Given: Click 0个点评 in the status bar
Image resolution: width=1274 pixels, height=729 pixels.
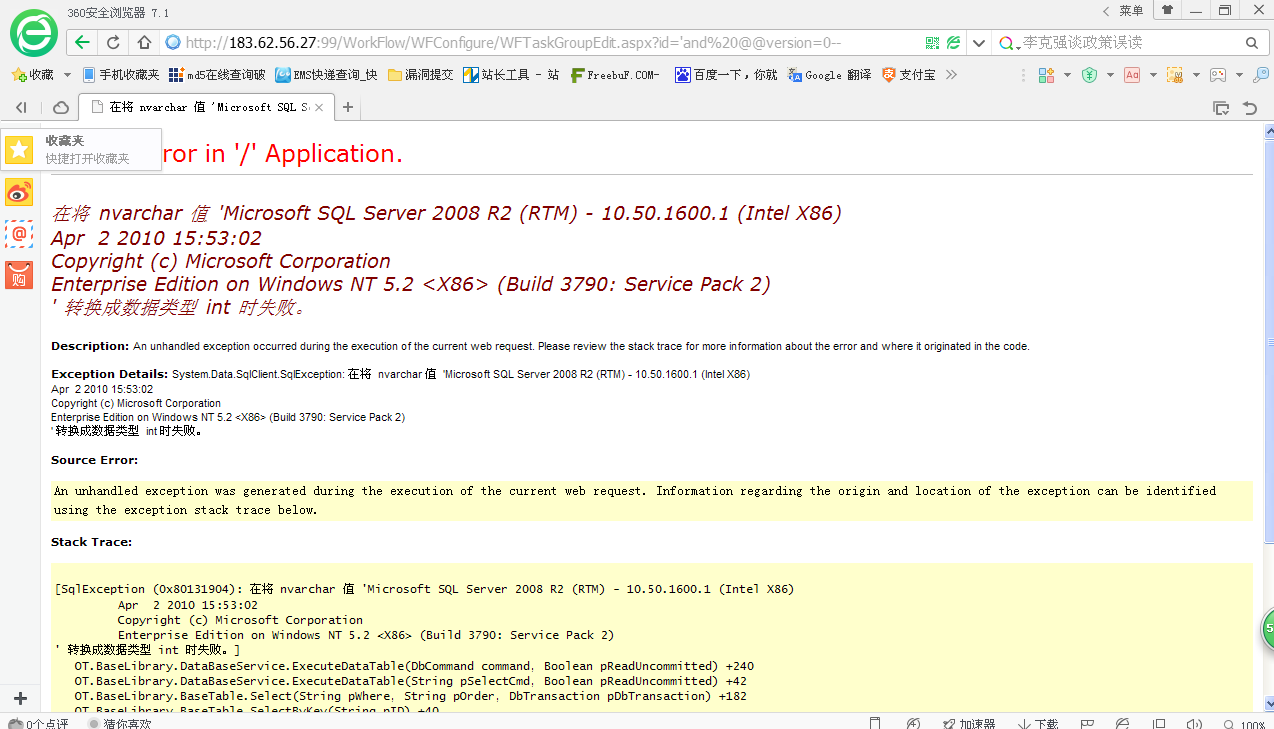Looking at the screenshot, I should [x=39, y=724].
